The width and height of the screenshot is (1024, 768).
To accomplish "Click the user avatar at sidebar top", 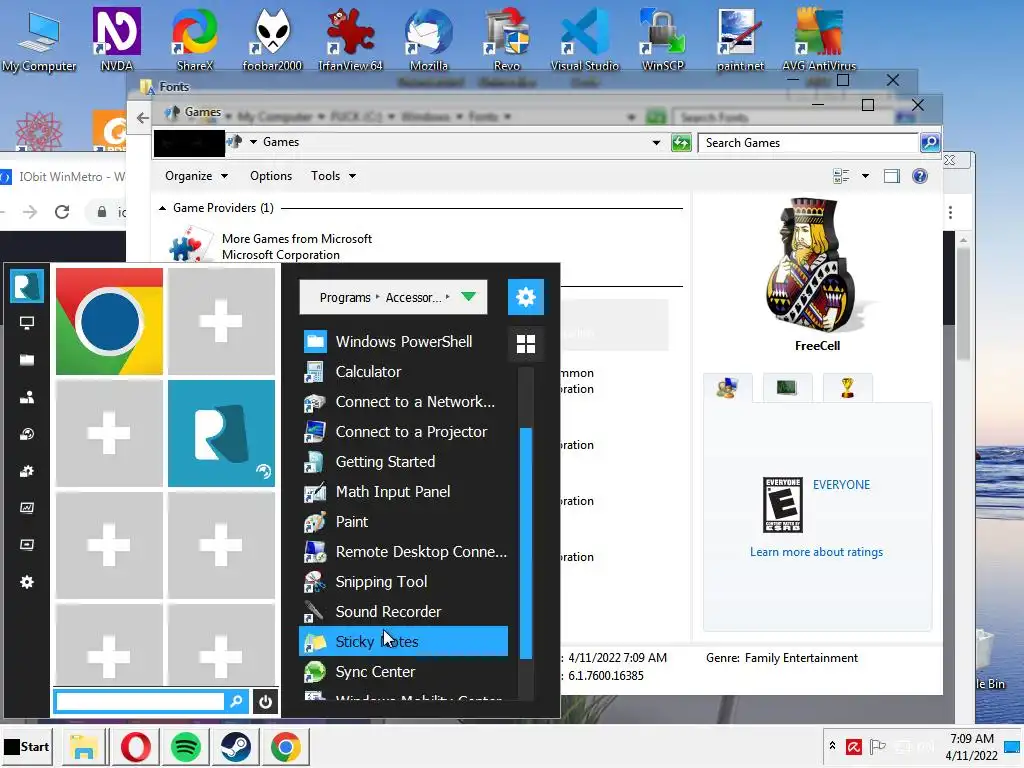I will pos(27,286).
